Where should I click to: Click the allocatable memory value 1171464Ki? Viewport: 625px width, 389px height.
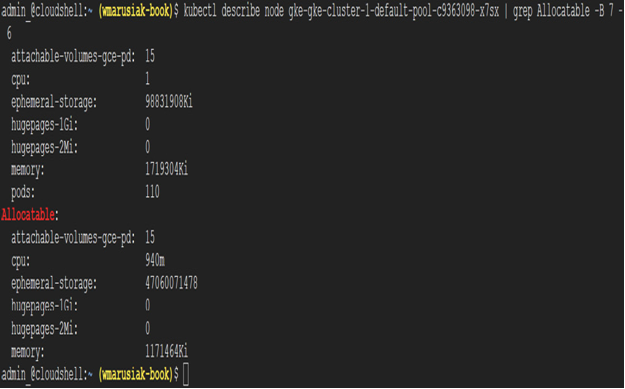pos(166,351)
